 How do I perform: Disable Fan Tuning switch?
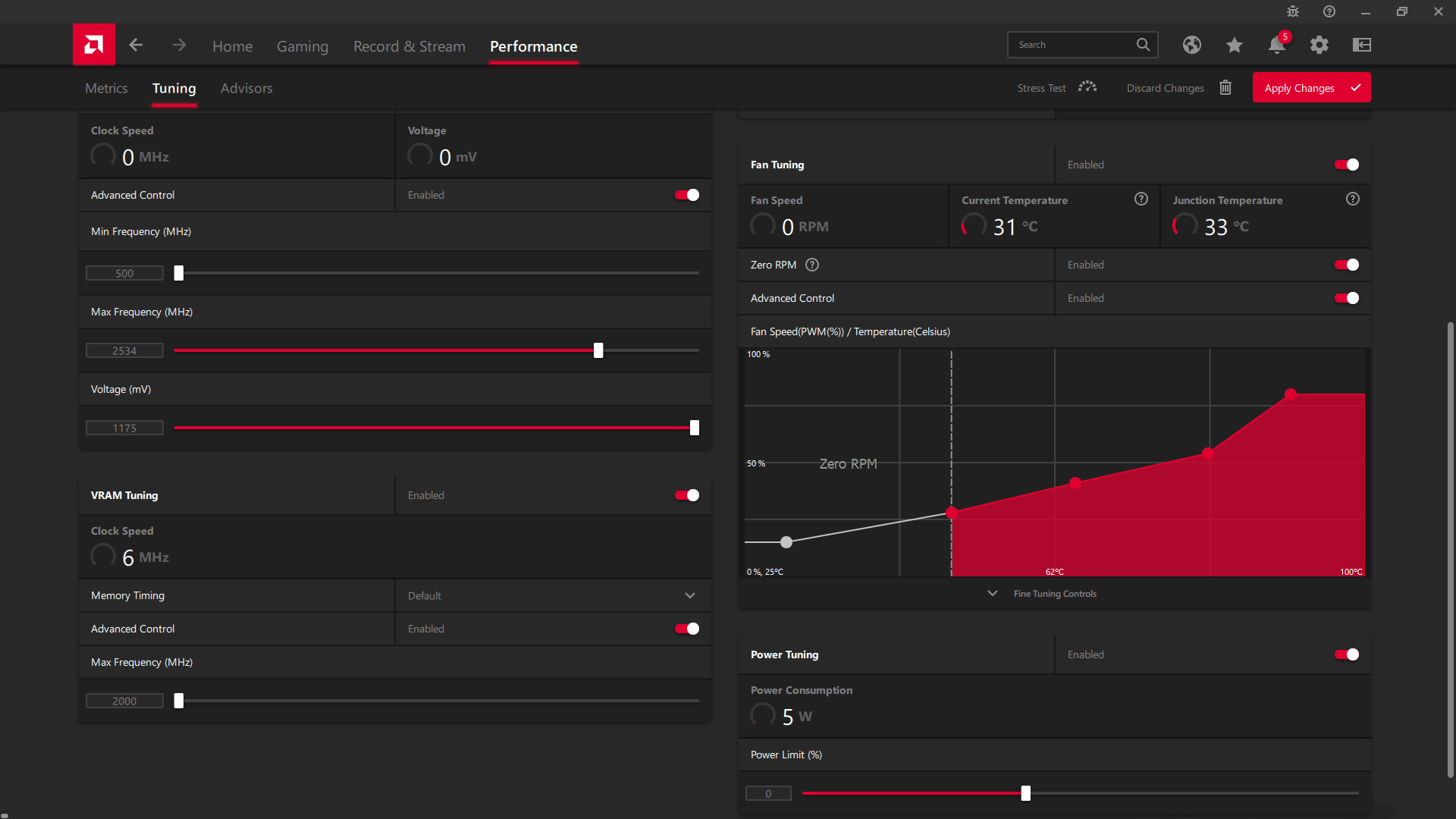(1347, 165)
